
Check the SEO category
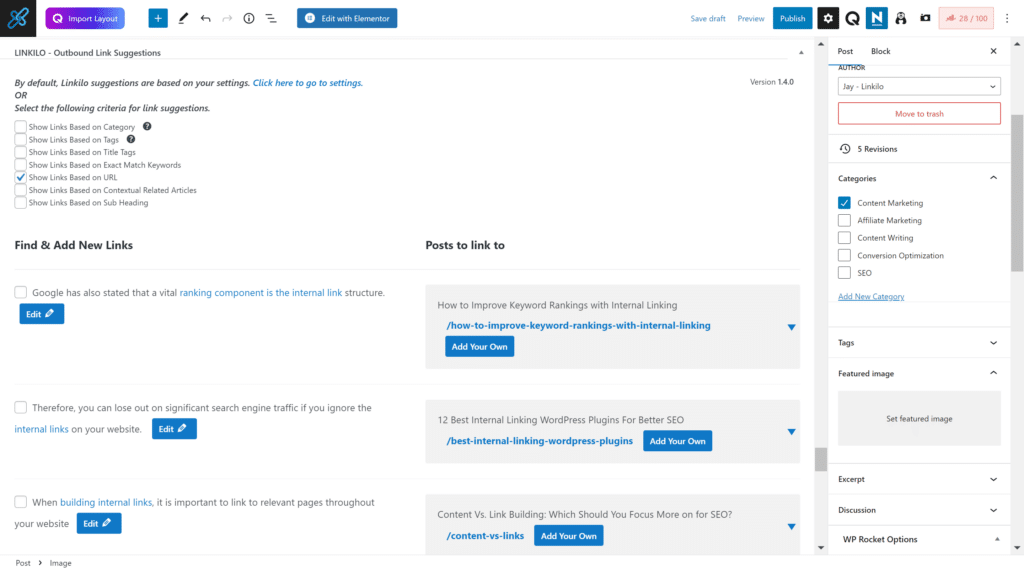(844, 273)
